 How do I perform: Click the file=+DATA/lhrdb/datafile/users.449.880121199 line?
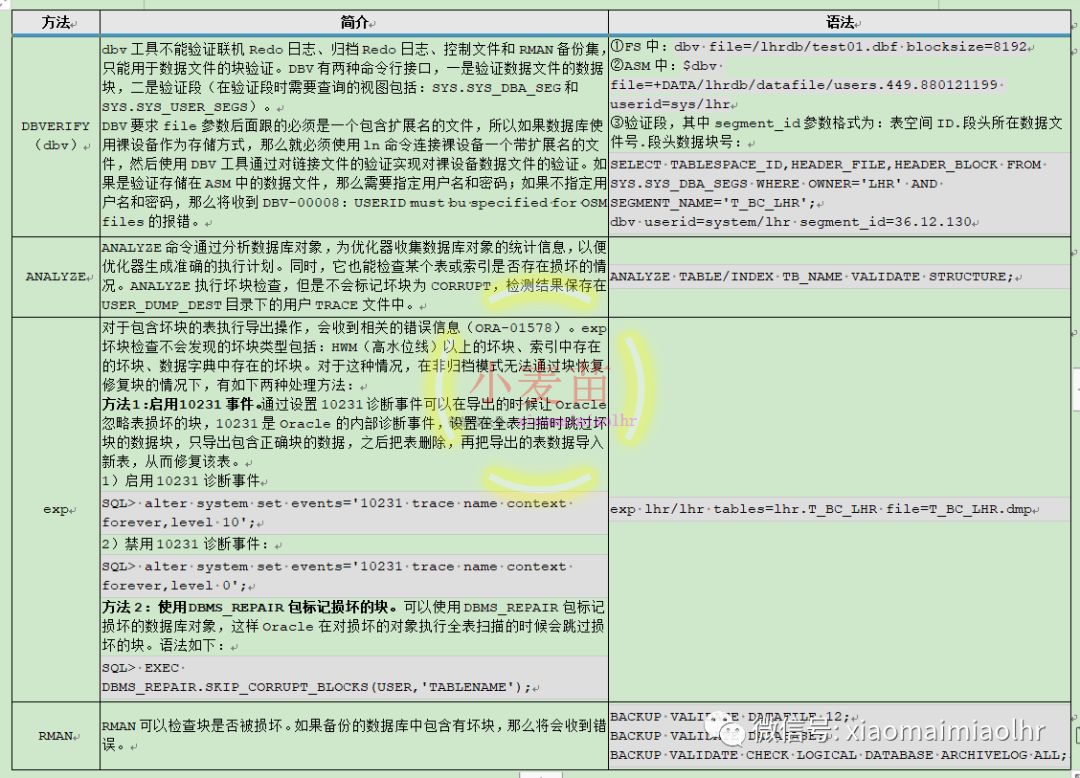pyautogui.click(x=804, y=85)
